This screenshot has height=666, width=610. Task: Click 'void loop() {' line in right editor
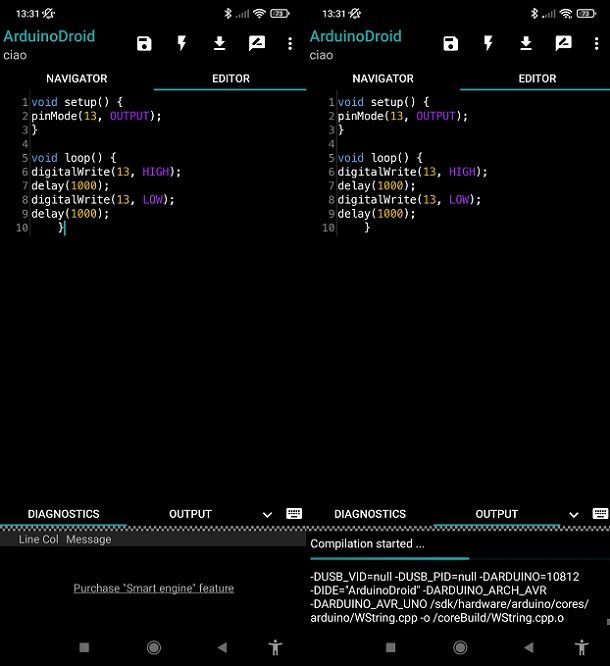click(x=380, y=158)
